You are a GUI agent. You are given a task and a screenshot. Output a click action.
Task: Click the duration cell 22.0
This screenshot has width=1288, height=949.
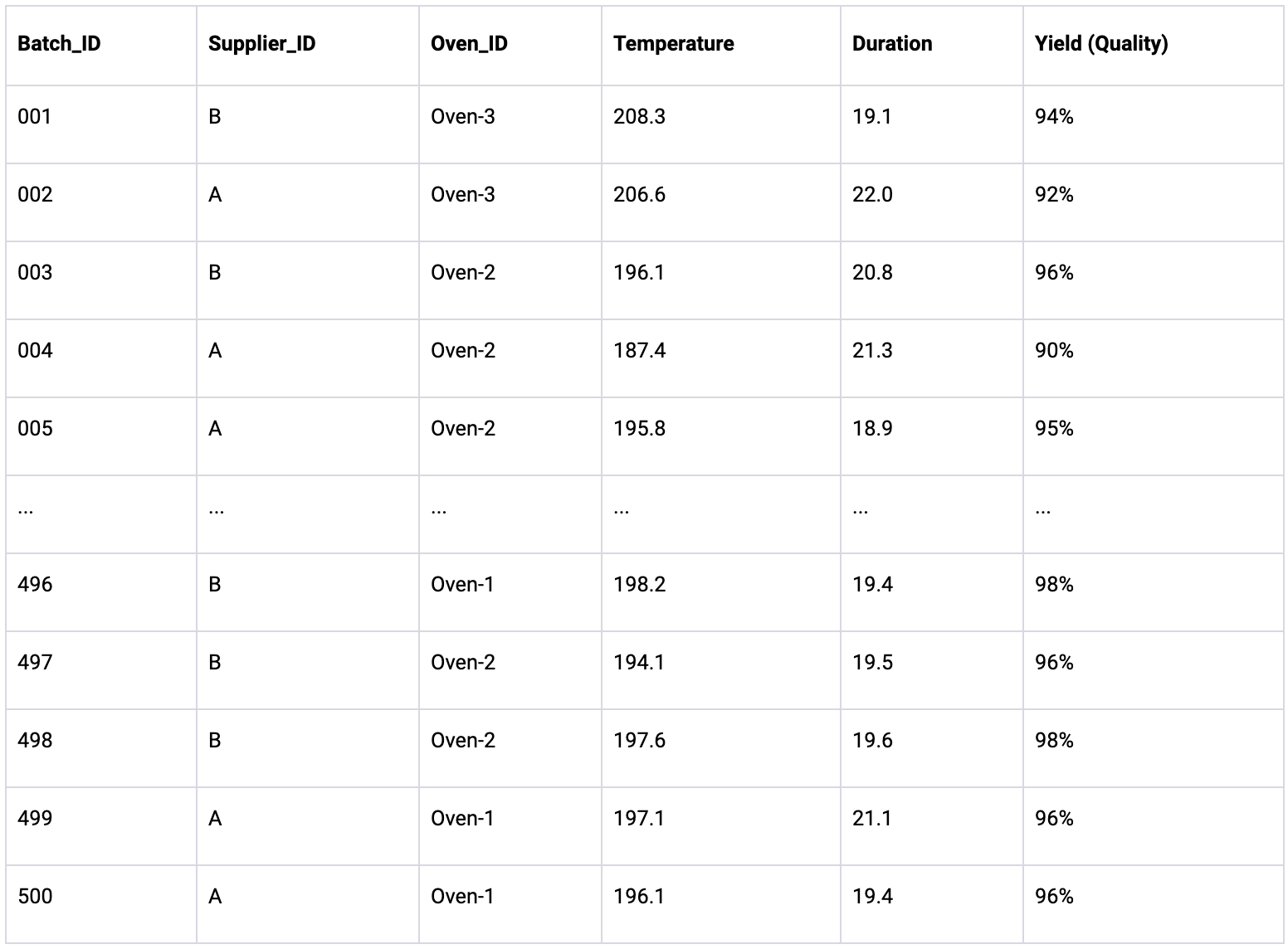(872, 195)
